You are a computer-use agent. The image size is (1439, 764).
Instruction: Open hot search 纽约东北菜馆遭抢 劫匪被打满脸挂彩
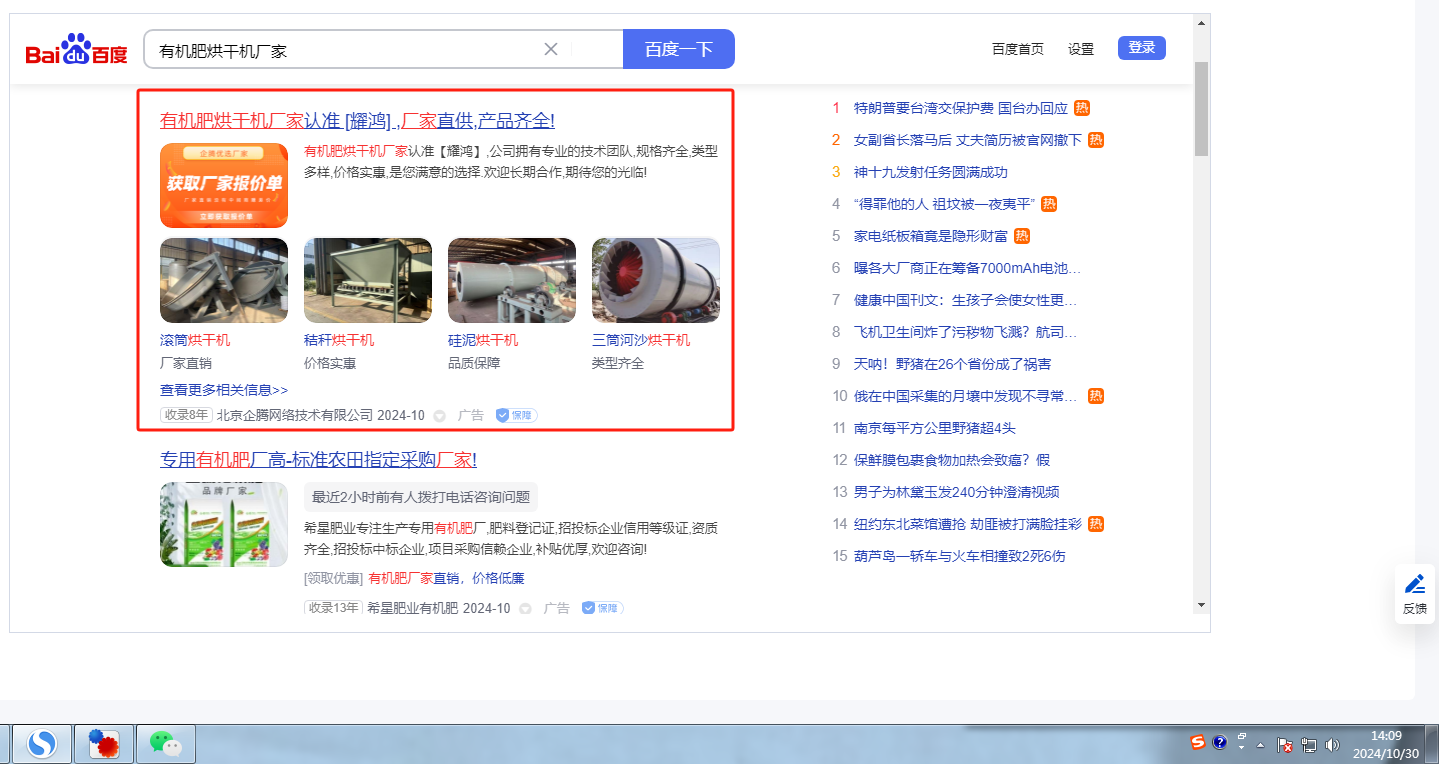point(968,524)
